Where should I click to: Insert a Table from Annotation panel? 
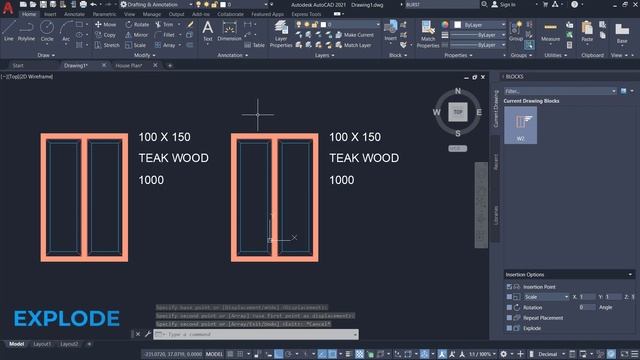point(255,45)
